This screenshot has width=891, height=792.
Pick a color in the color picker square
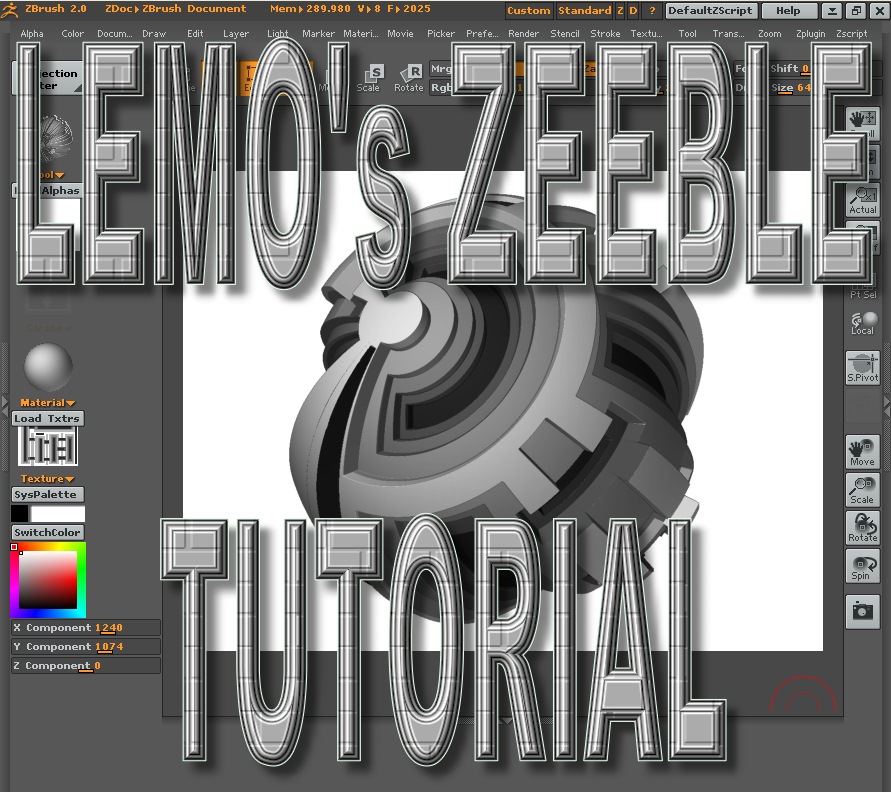tap(48, 580)
